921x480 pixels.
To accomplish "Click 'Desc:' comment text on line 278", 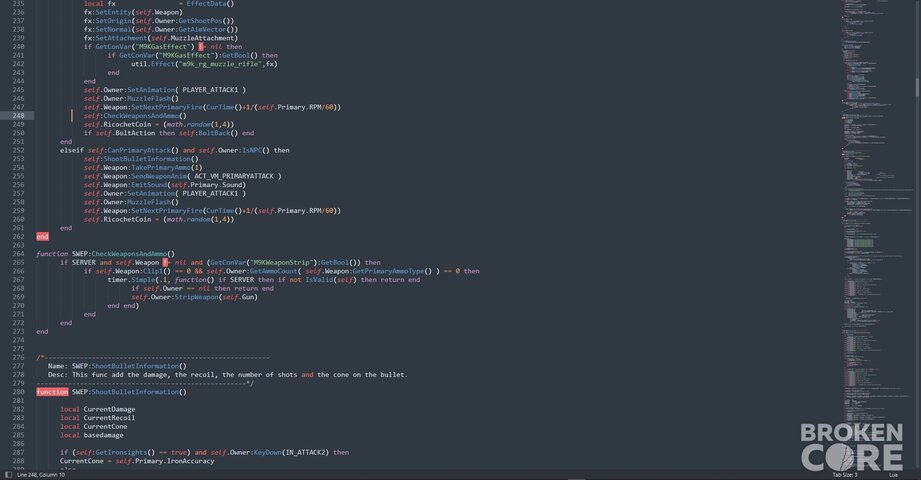I will (x=58, y=375).
